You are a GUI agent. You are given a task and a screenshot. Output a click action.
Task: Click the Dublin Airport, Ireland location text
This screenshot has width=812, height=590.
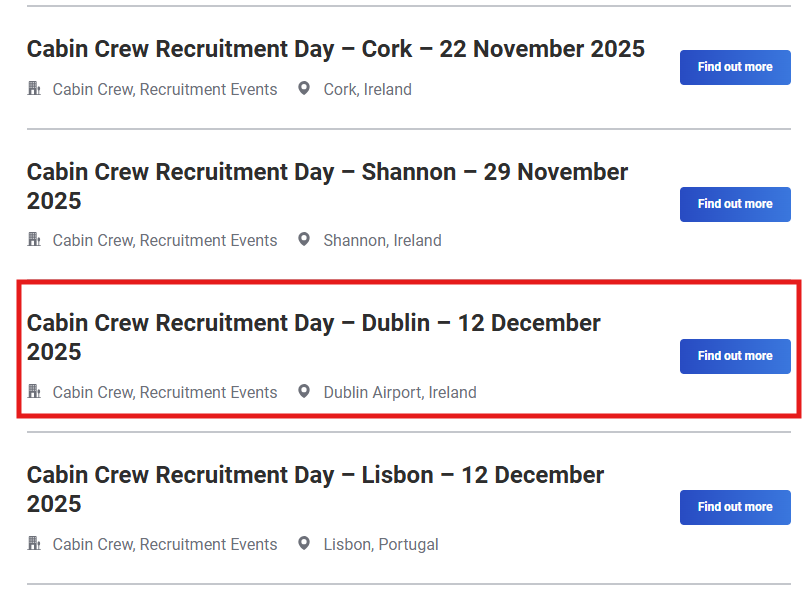(x=400, y=393)
